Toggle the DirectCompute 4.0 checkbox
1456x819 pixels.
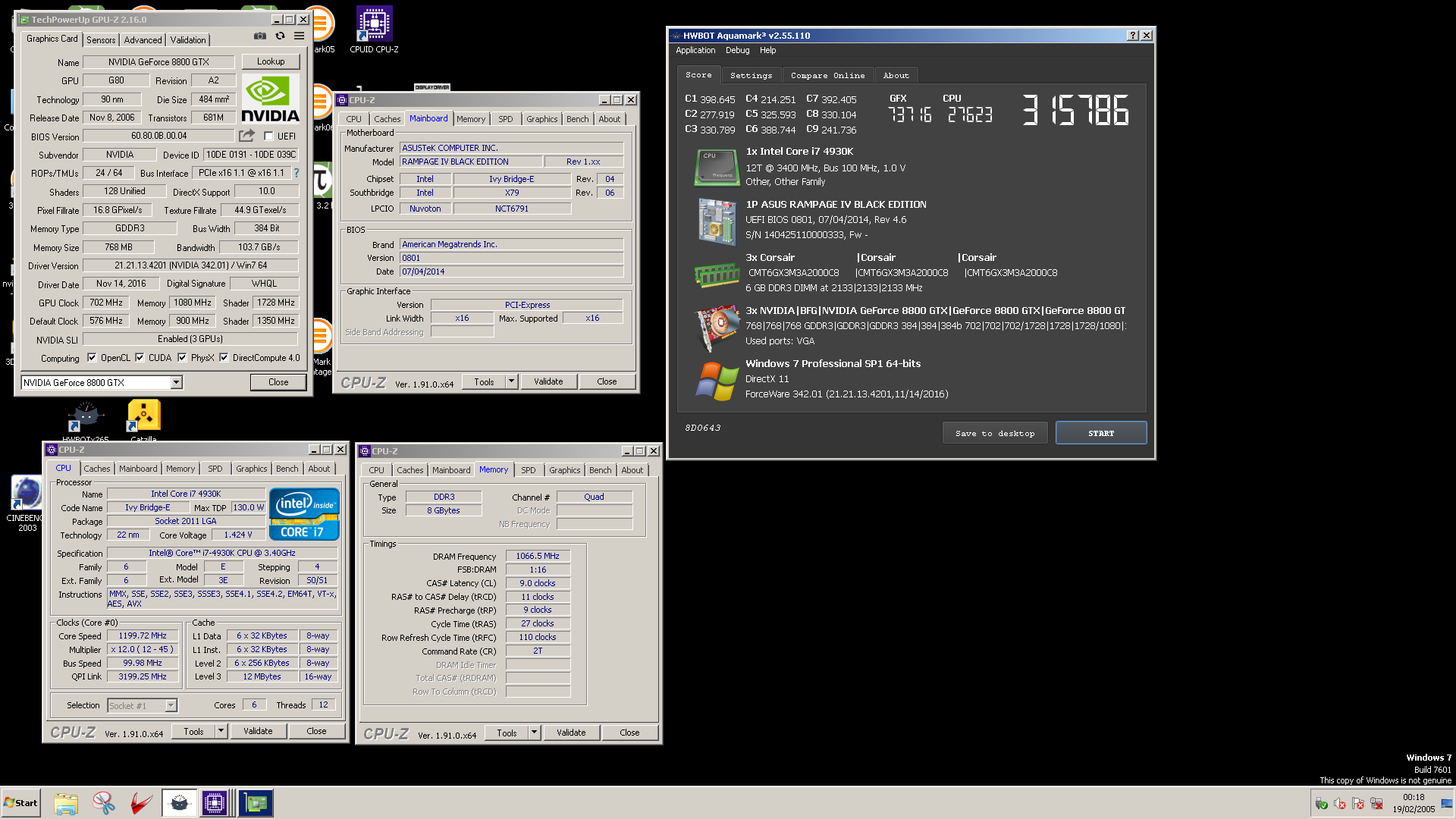224,358
